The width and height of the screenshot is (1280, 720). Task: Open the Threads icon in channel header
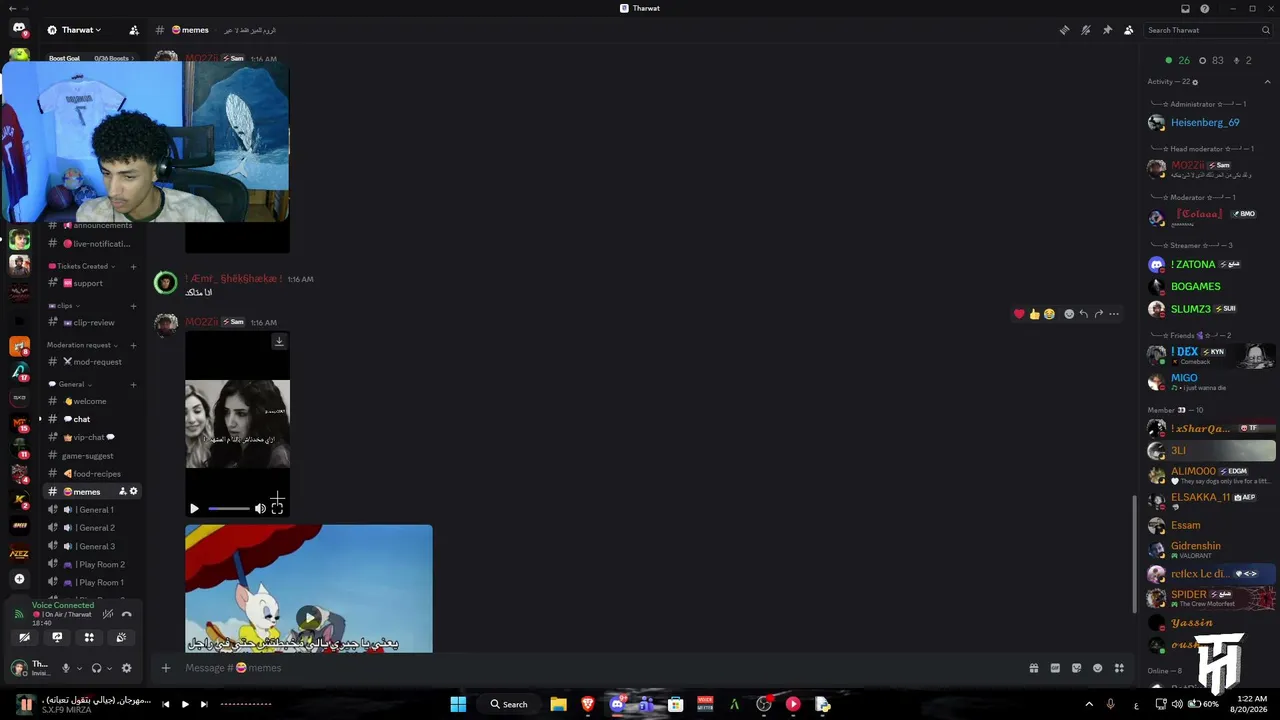(x=1064, y=30)
